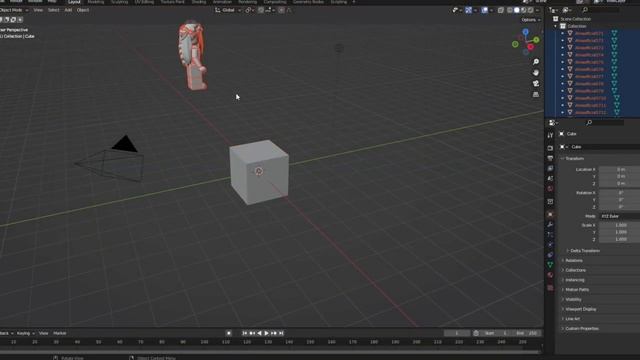Click the red X axis gizmo ball

tap(531, 47)
